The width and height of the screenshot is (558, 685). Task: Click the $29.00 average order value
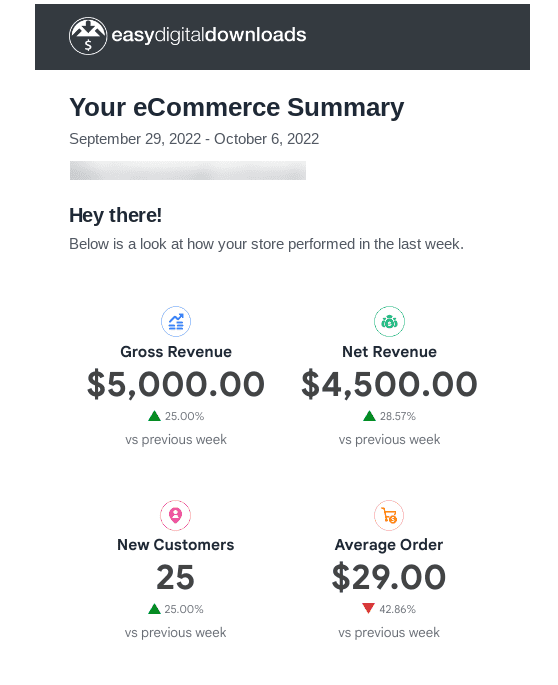click(389, 578)
